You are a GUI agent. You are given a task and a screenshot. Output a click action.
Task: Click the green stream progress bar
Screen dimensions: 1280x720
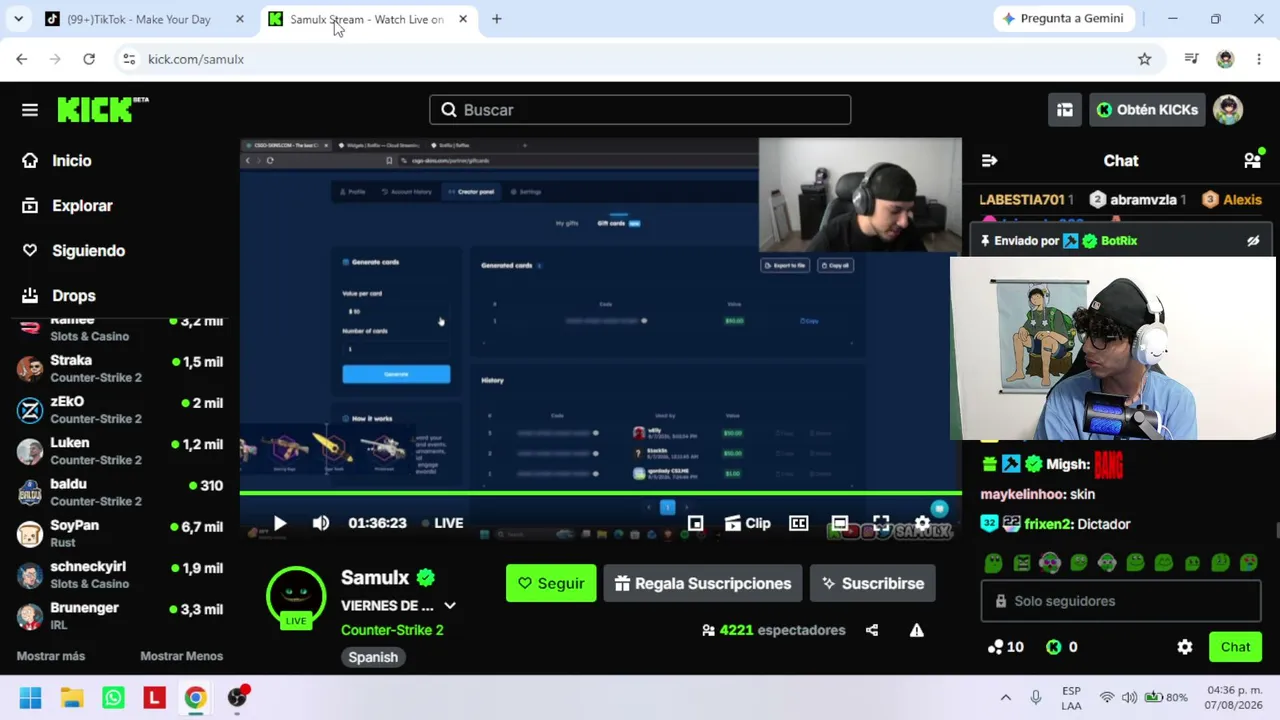click(600, 492)
